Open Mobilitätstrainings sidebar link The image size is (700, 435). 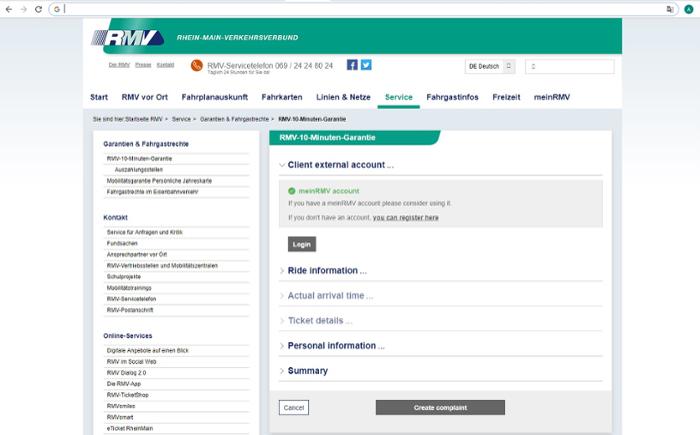click(x=129, y=288)
